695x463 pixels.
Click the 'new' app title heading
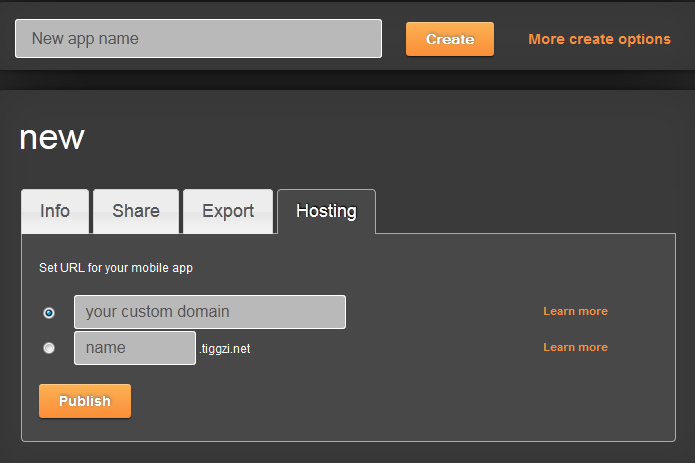point(52,138)
